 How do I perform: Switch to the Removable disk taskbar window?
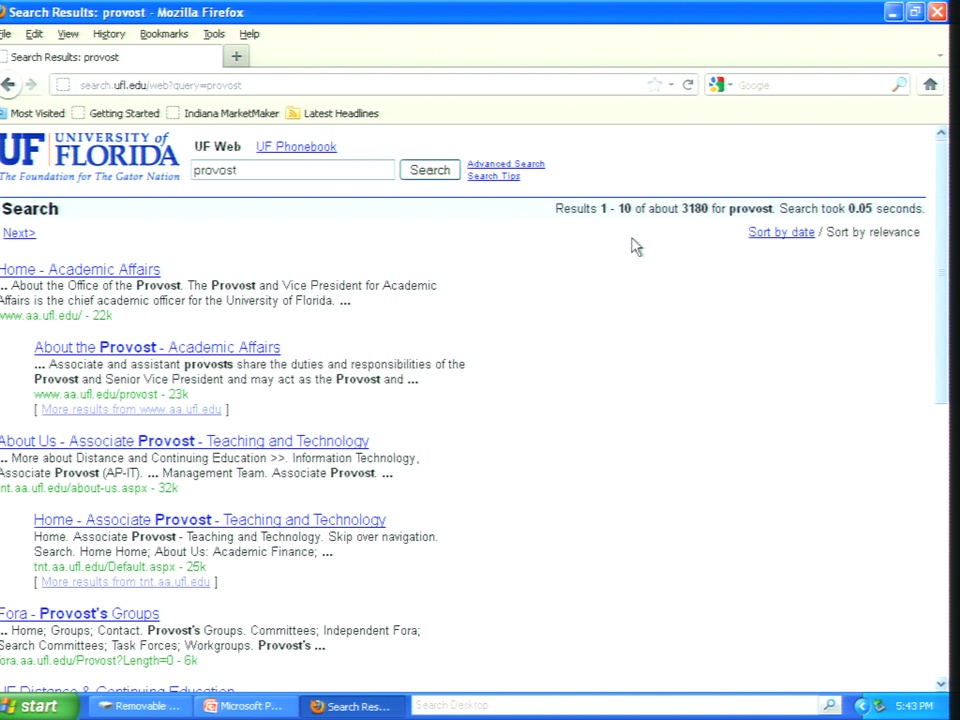(x=140, y=707)
